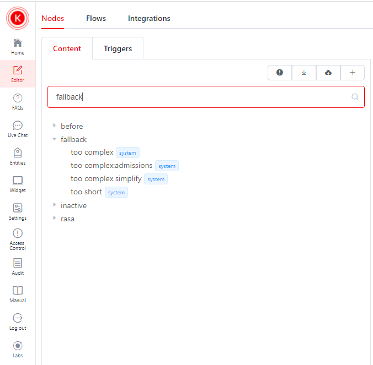Select the 'rasa' folder label
Screen dimensions: 373x365
point(67,219)
